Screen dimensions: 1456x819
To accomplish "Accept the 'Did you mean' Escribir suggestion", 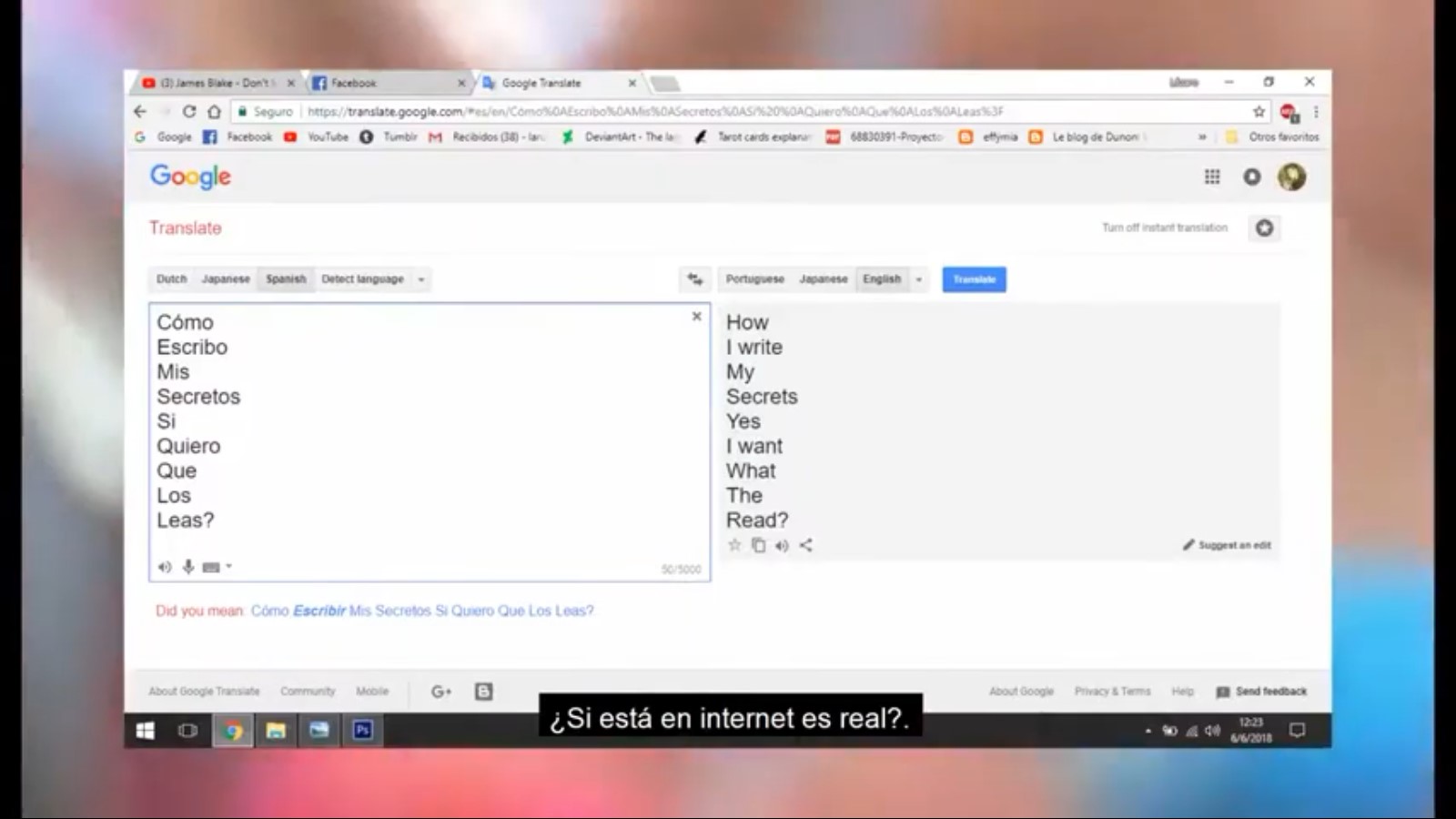I will click(x=422, y=611).
